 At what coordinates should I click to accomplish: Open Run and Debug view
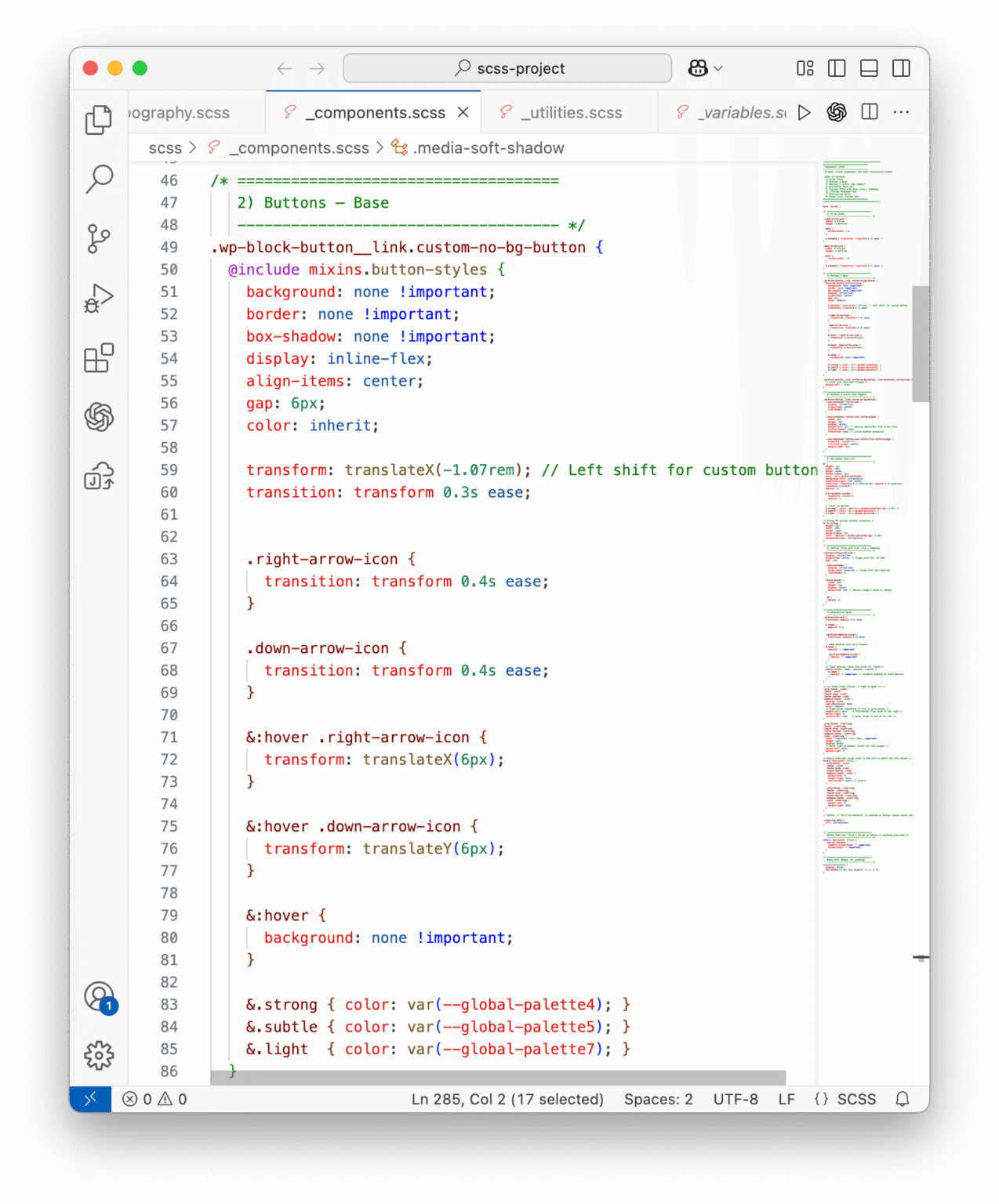coord(99,299)
